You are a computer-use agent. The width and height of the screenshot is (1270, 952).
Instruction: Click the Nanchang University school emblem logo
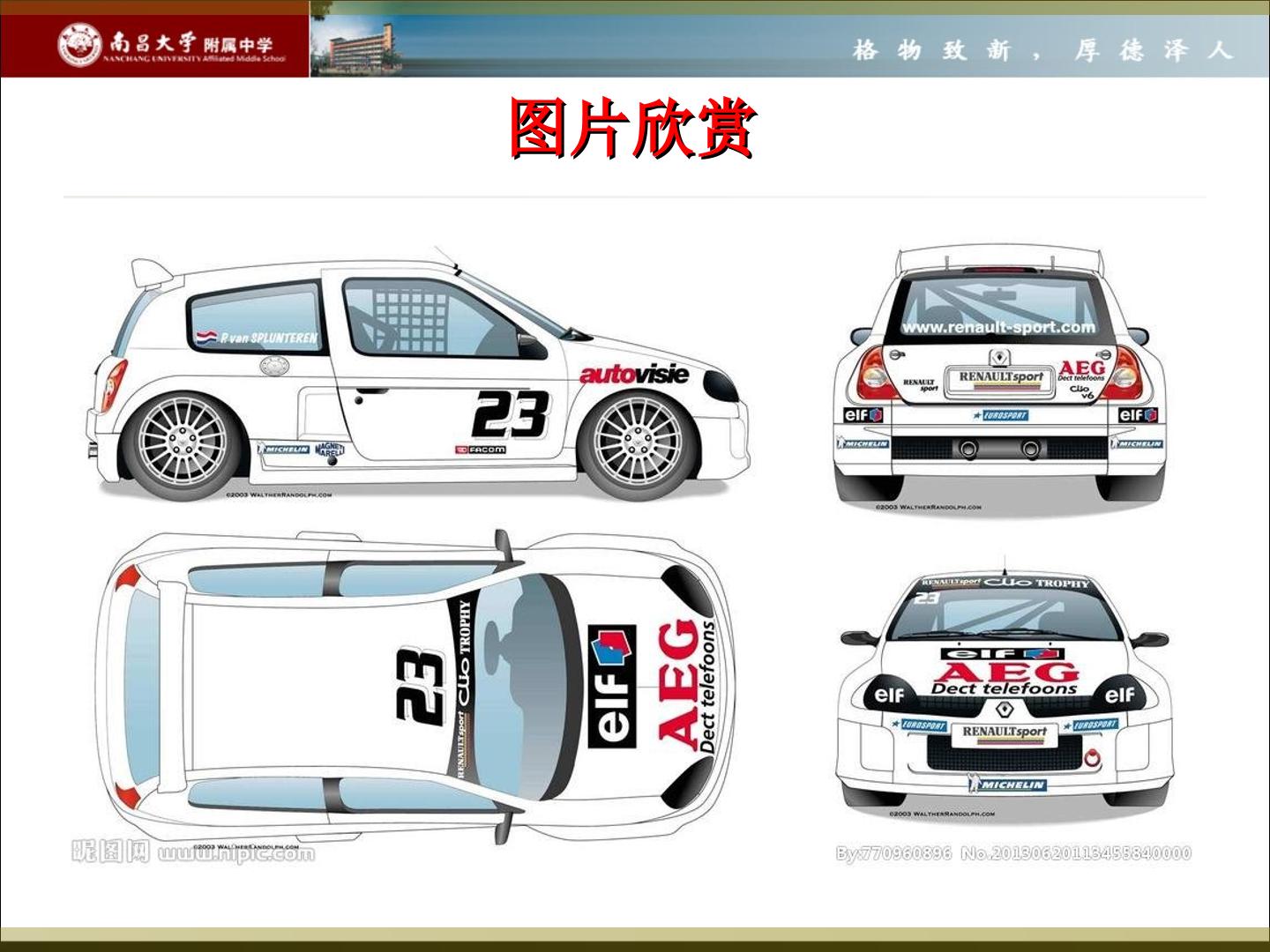81,45
